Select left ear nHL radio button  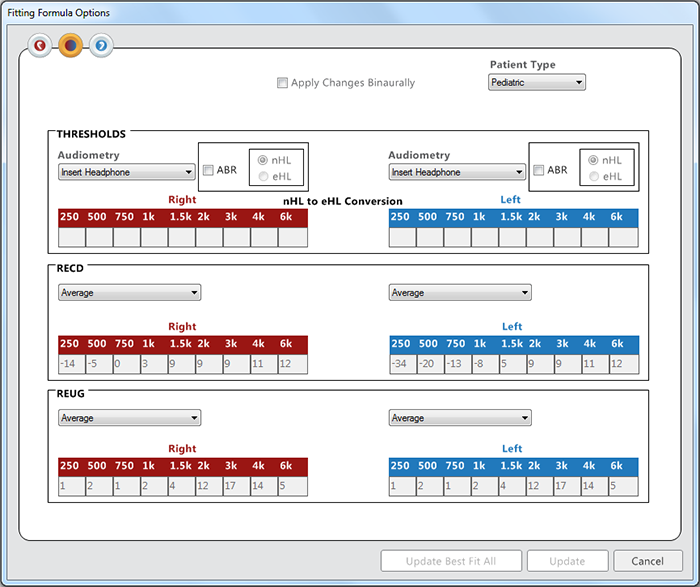click(593, 160)
